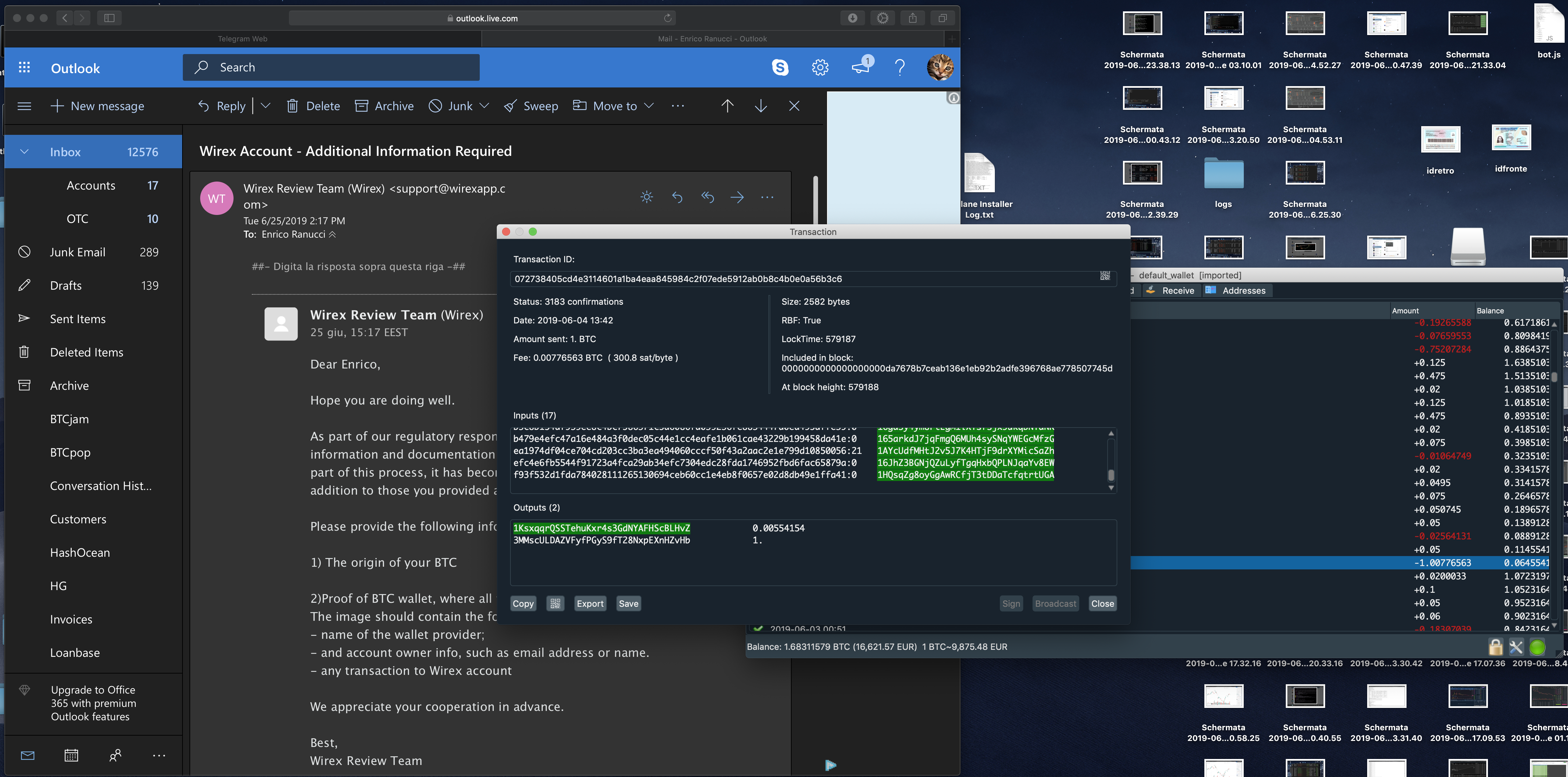Open more actions for the Wirex message
Screen dimensions: 1568x777
click(x=767, y=197)
